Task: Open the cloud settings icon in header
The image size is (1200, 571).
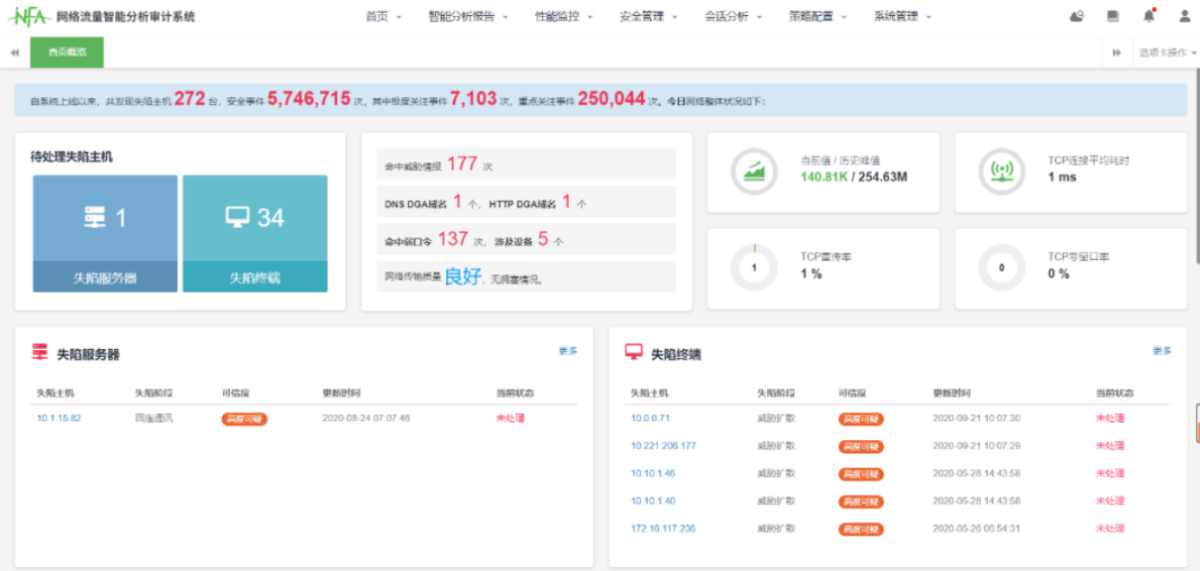Action: [x=1076, y=16]
